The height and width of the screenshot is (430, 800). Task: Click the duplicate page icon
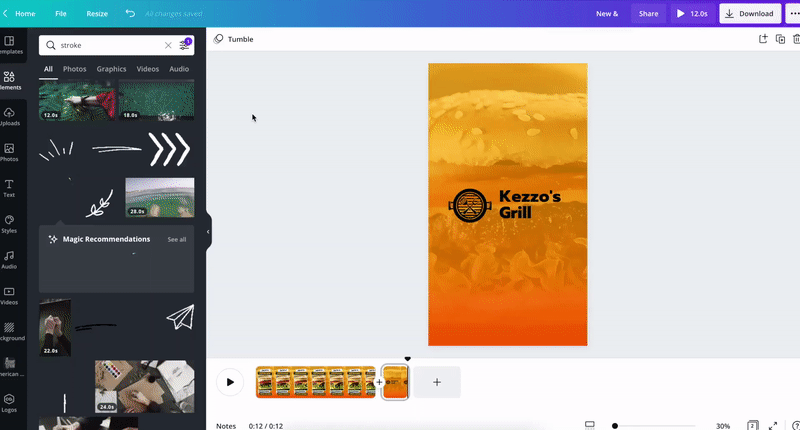[x=780, y=39]
